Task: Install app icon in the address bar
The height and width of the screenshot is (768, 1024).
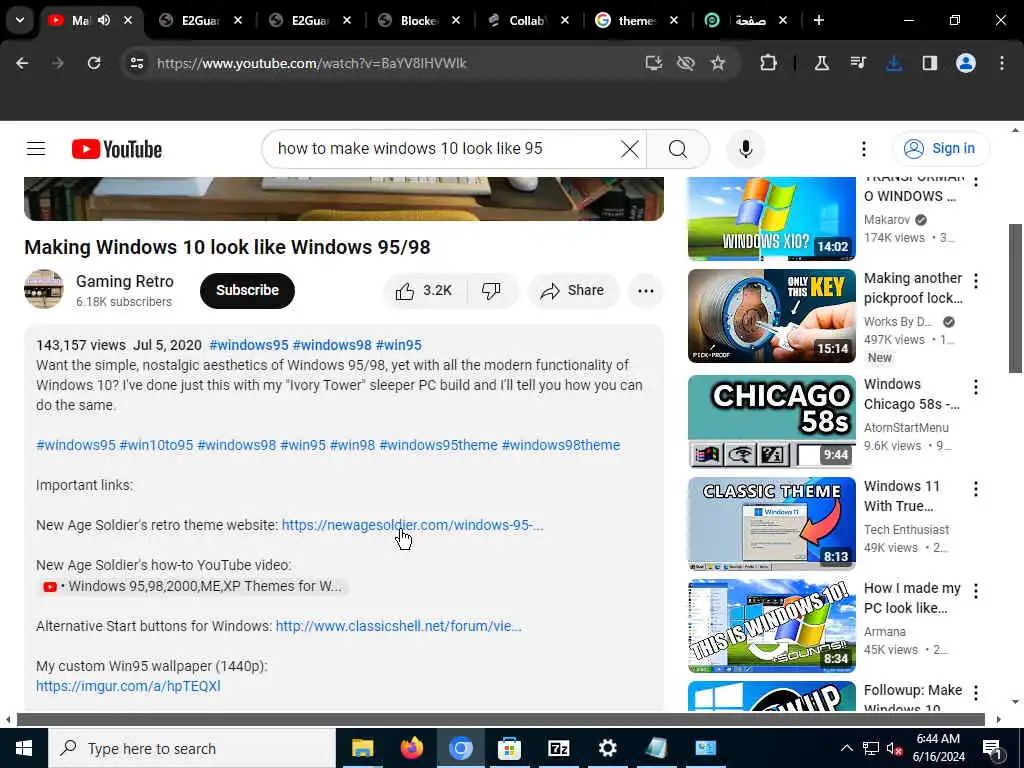Action: [x=653, y=63]
